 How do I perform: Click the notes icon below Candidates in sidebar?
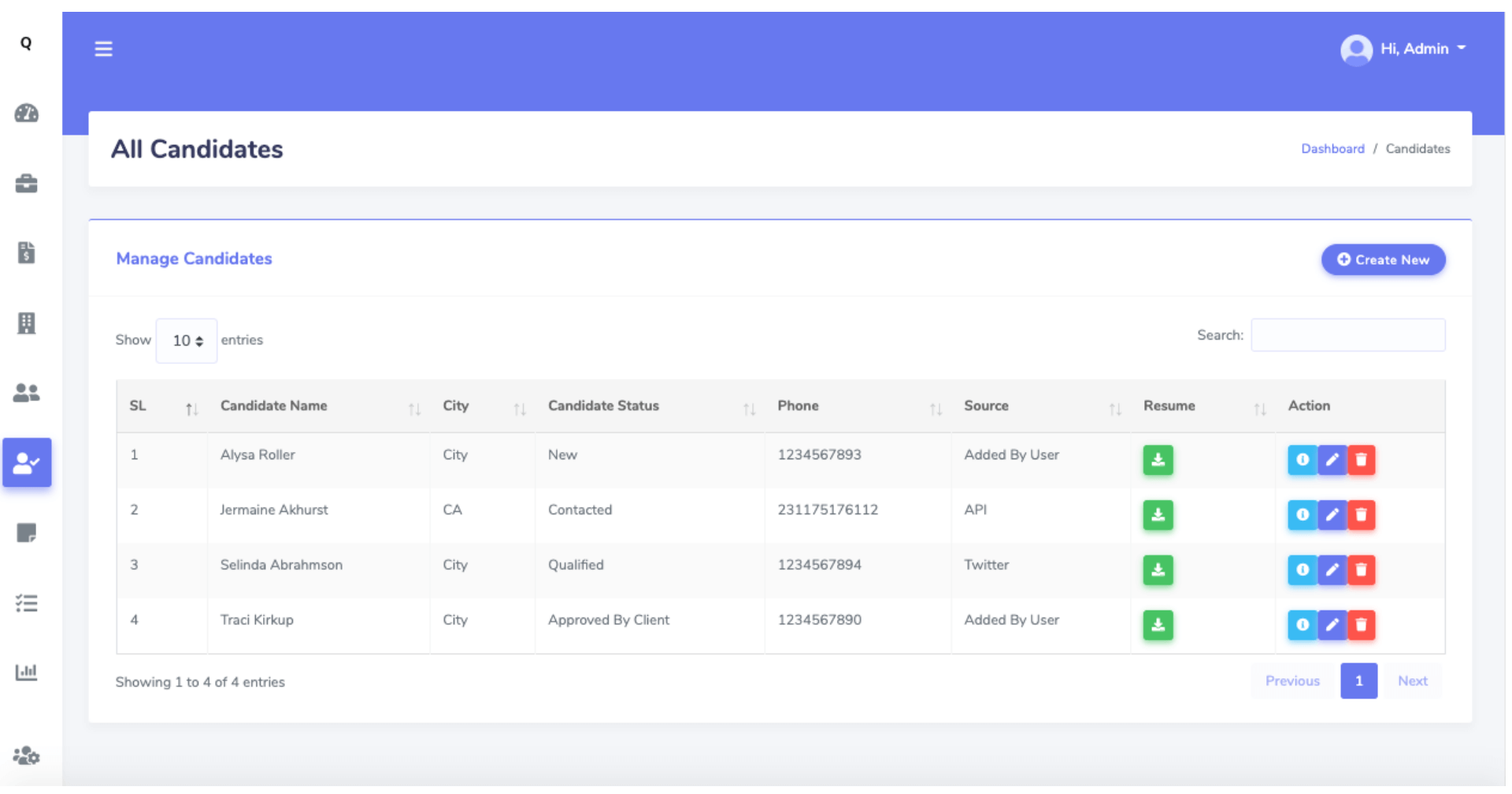[26, 533]
